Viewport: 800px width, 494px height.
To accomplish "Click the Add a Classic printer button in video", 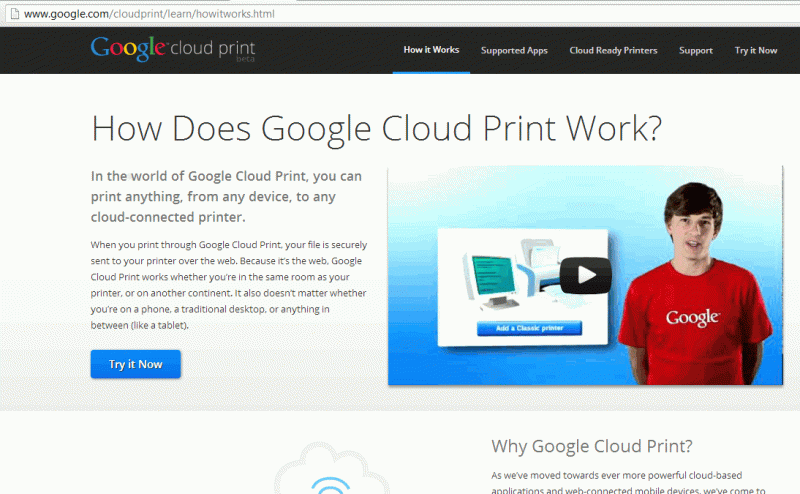I will pyautogui.click(x=529, y=328).
